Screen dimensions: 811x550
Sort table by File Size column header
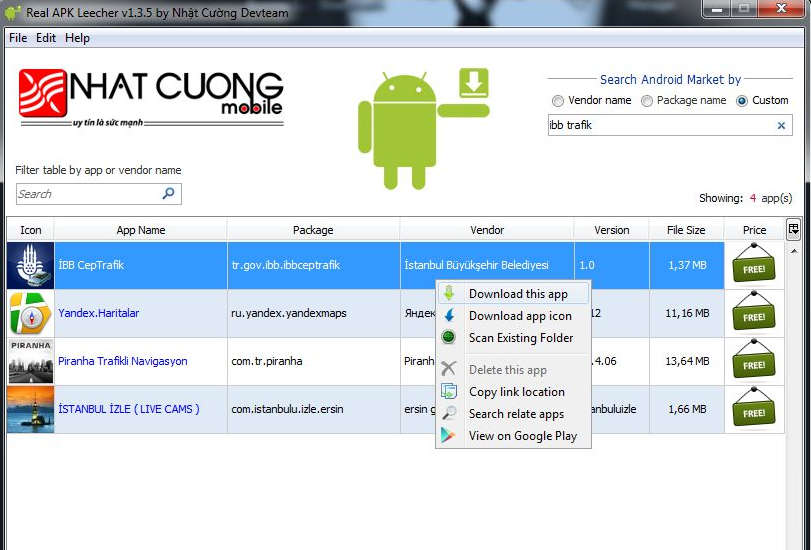(x=686, y=230)
